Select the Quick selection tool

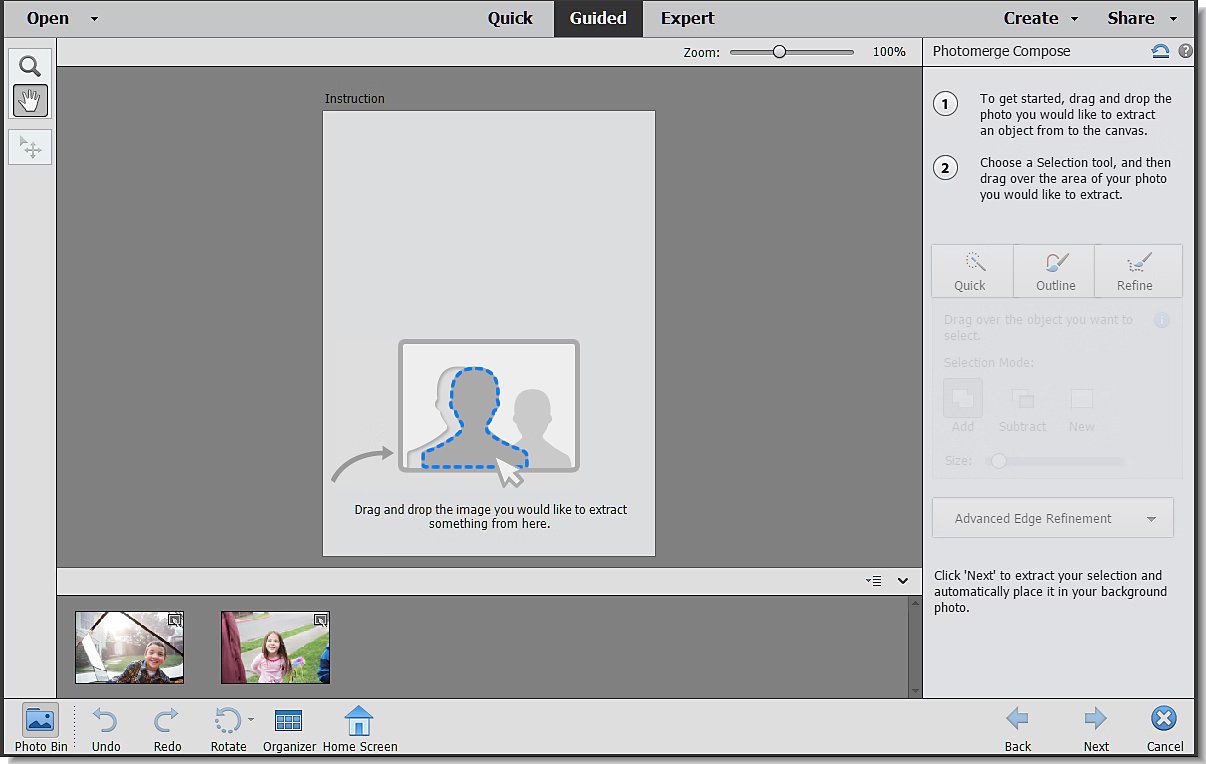[x=972, y=271]
